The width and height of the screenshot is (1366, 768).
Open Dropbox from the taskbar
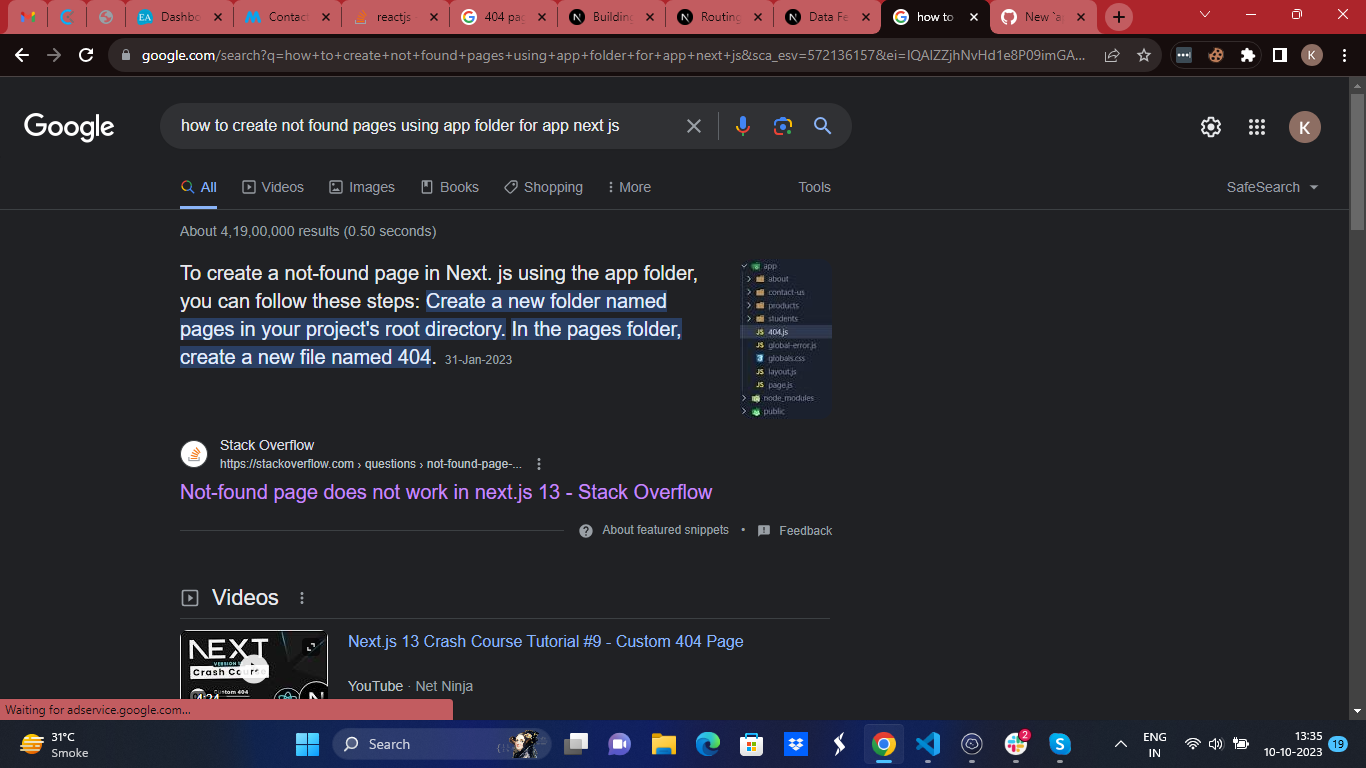click(x=796, y=744)
